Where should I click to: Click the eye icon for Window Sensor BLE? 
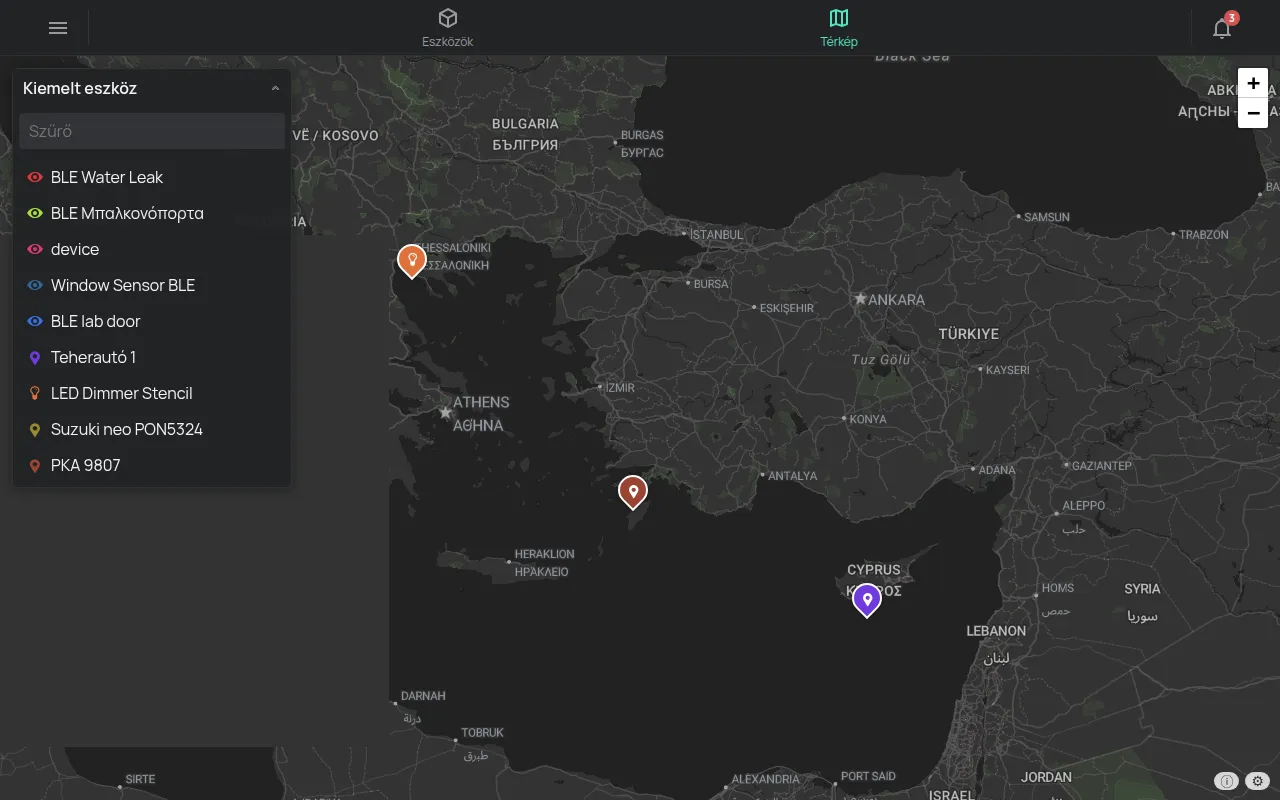coord(35,285)
